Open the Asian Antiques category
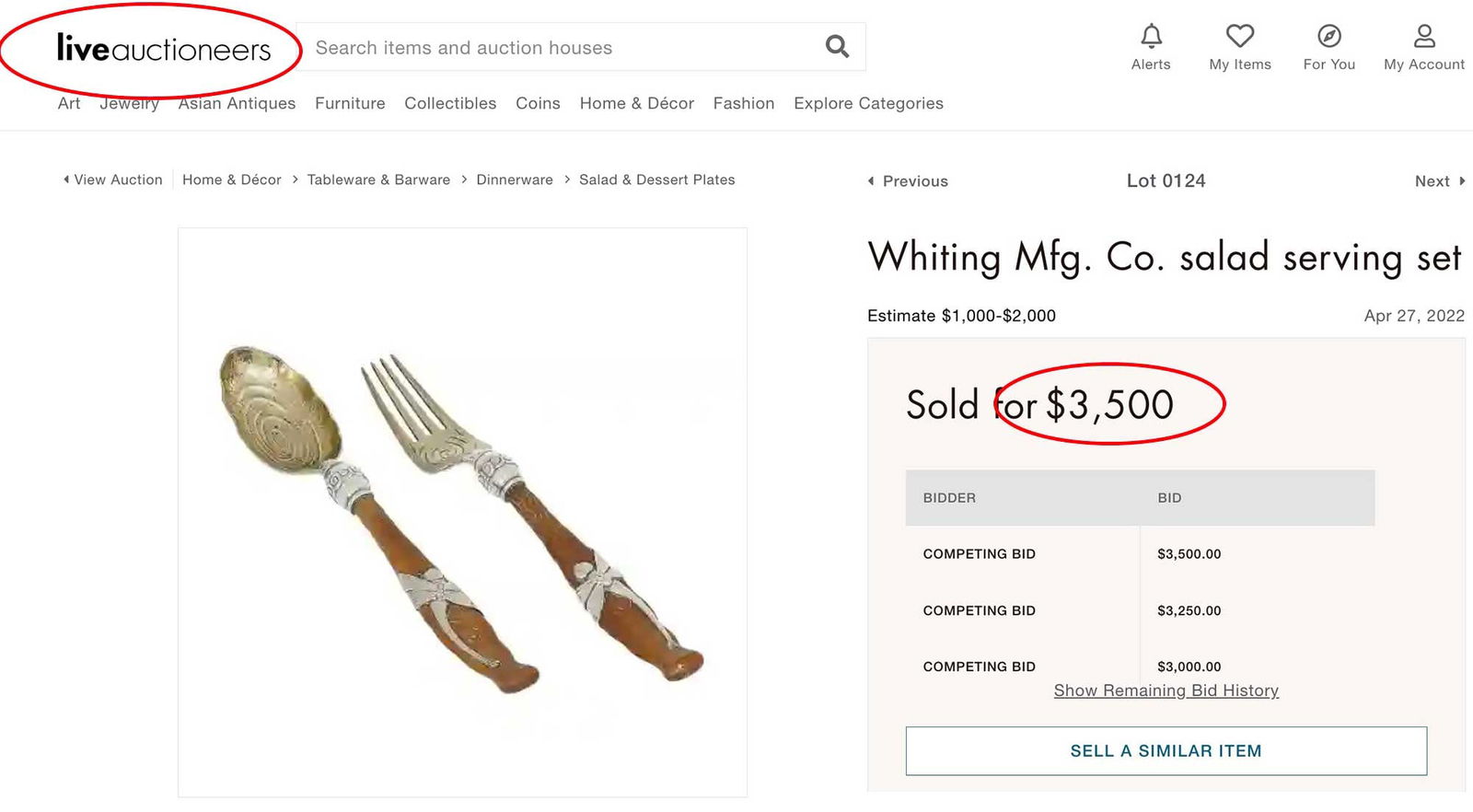This screenshot has width=1473, height=812. [237, 103]
